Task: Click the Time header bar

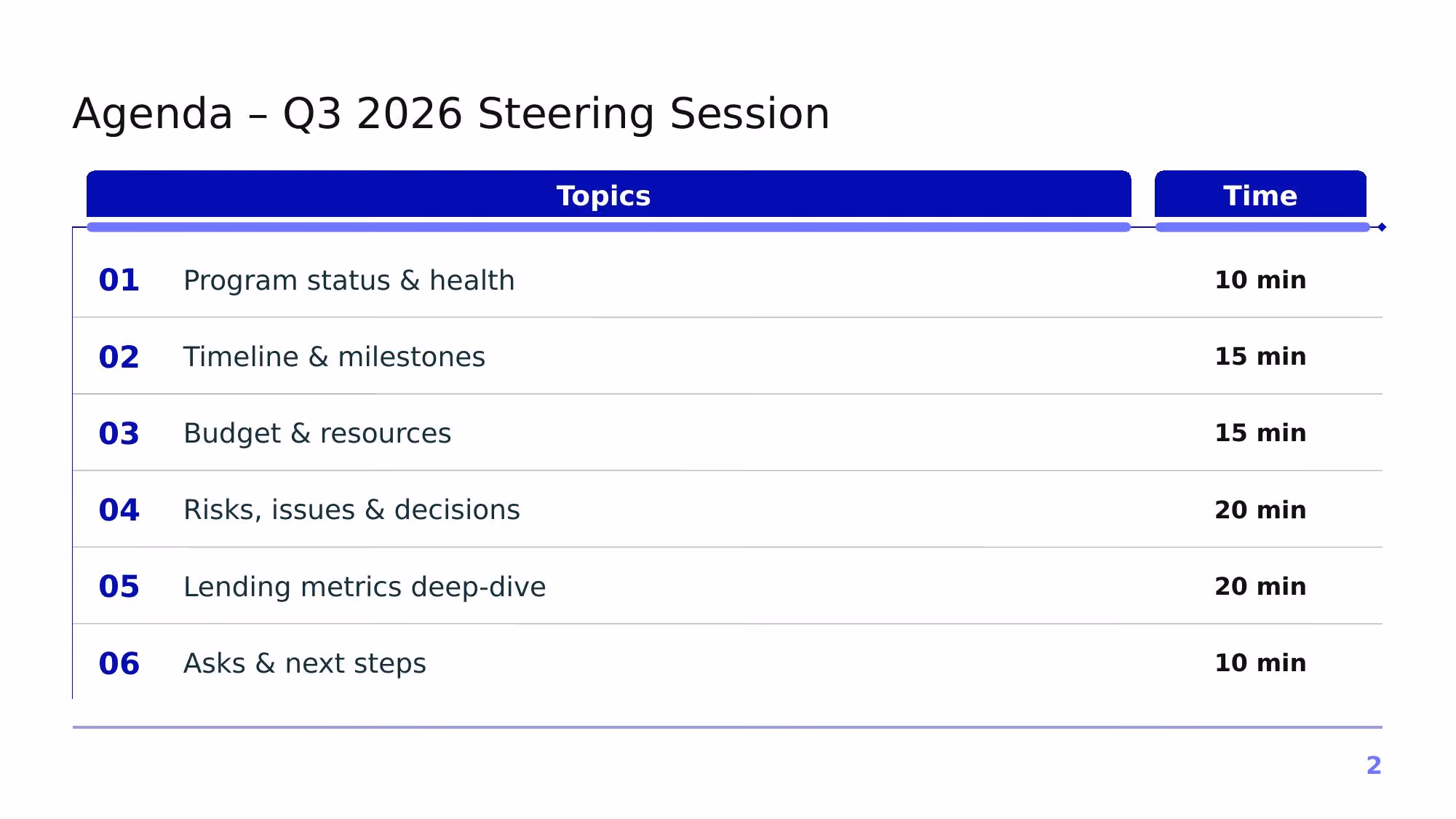Action: point(1260,194)
